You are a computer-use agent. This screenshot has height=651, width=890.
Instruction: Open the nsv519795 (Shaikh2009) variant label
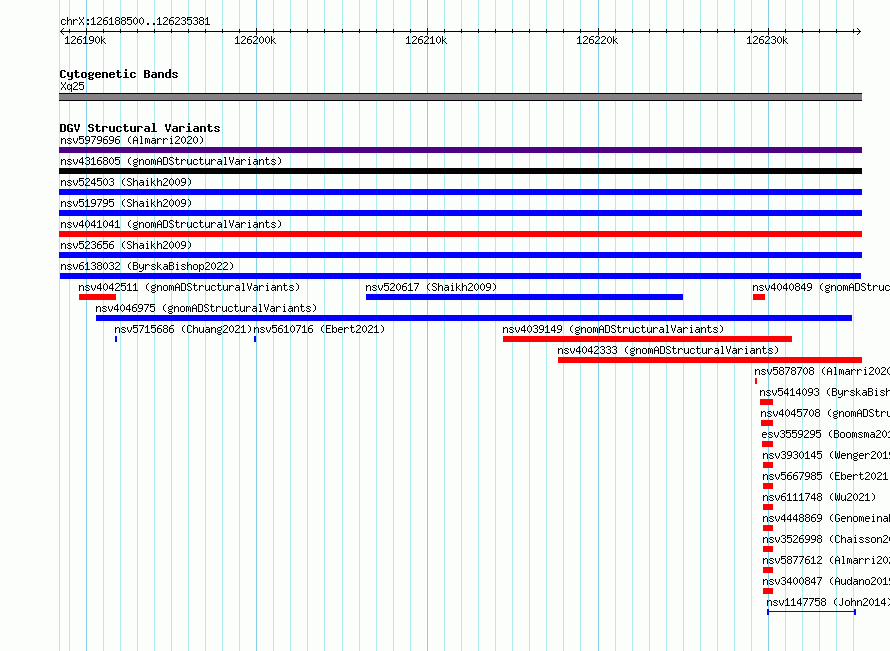126,203
